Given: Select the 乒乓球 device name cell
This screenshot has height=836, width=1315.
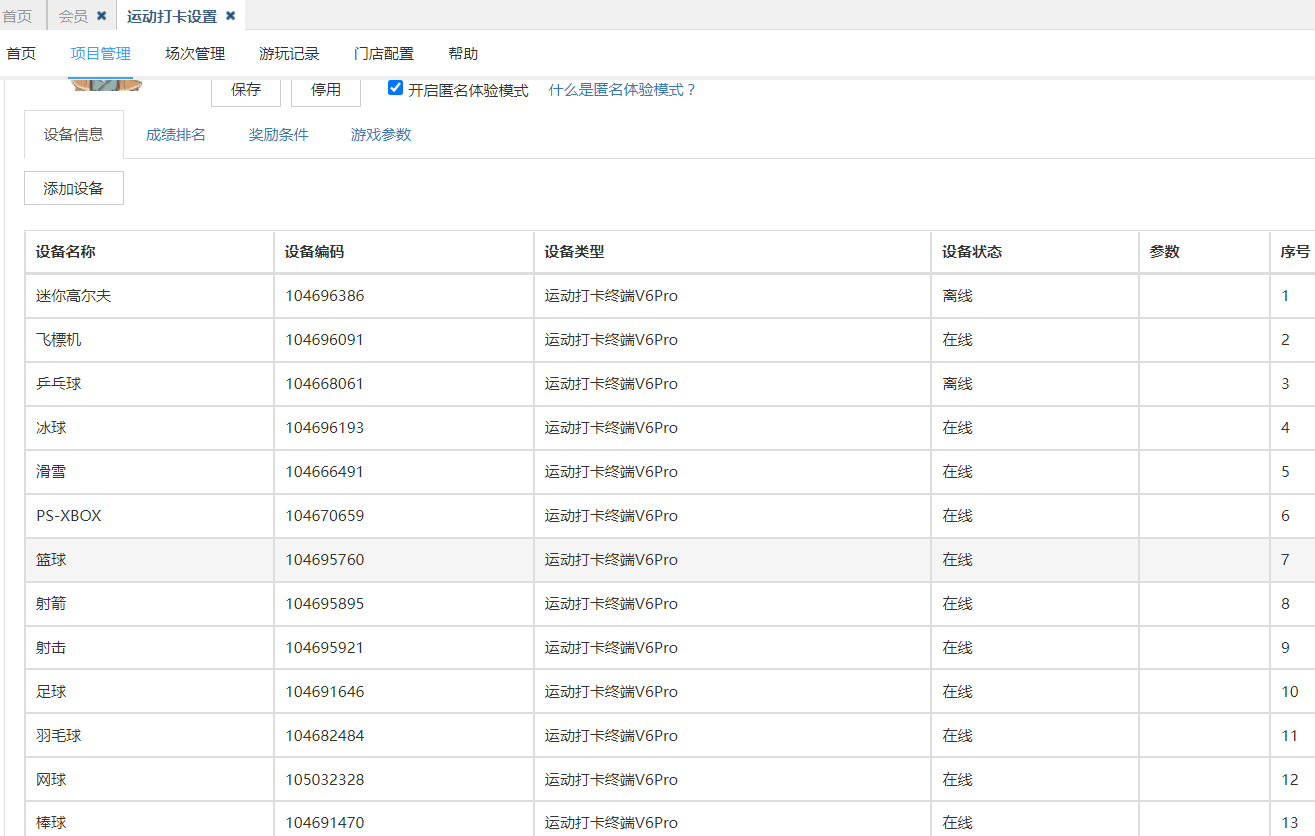Looking at the screenshot, I should point(149,384).
